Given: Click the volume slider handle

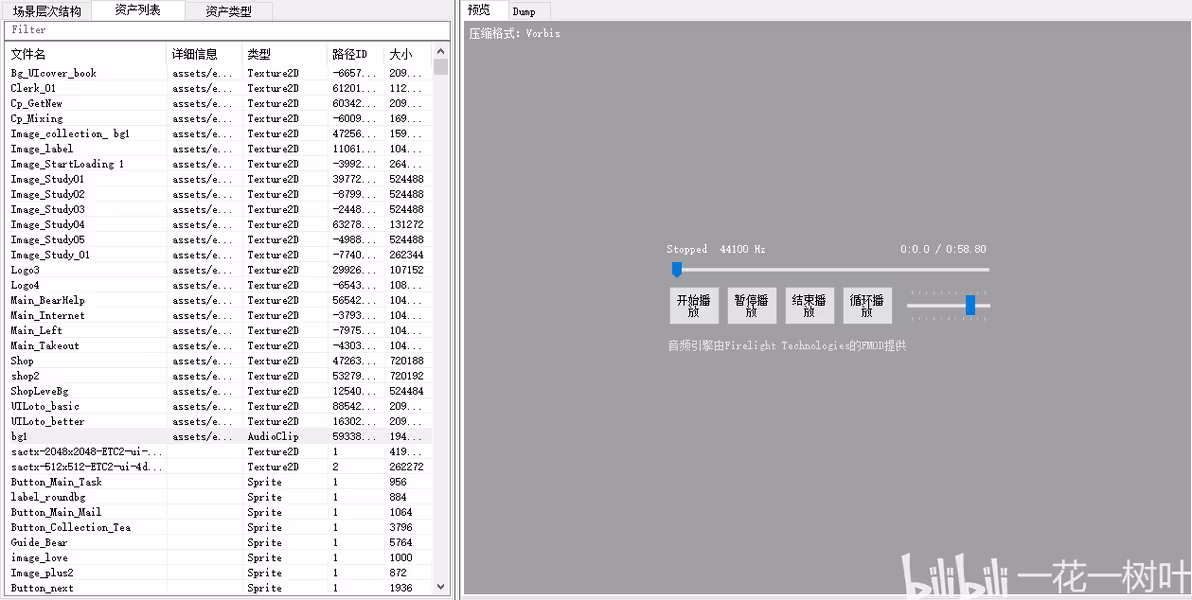Looking at the screenshot, I should click(970, 305).
